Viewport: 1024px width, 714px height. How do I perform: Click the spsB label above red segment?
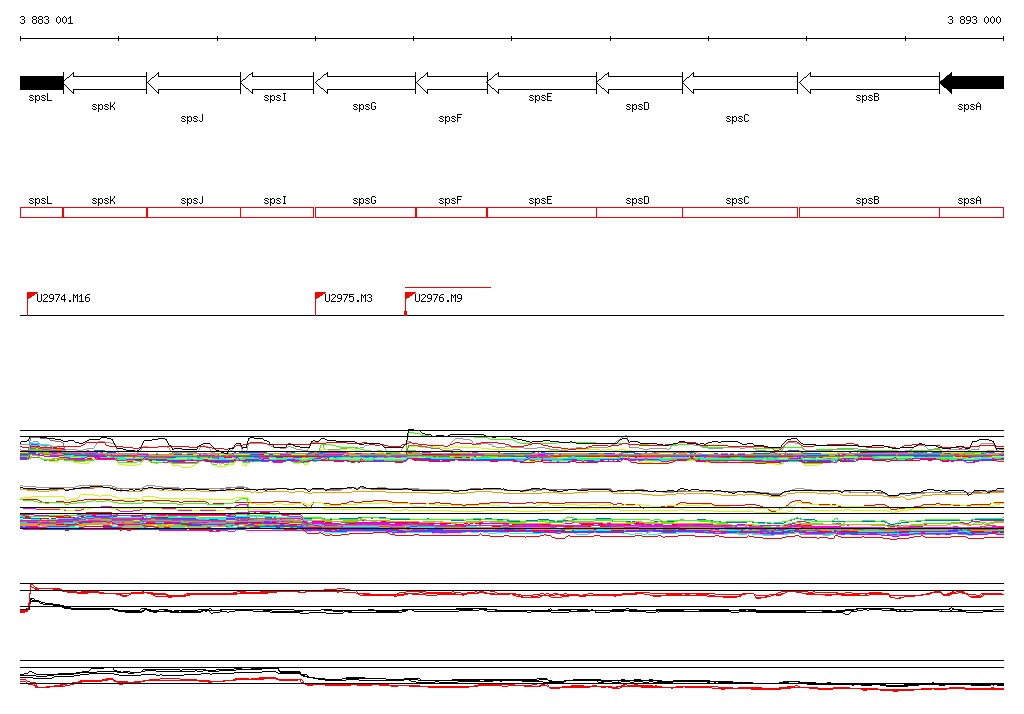[867, 201]
